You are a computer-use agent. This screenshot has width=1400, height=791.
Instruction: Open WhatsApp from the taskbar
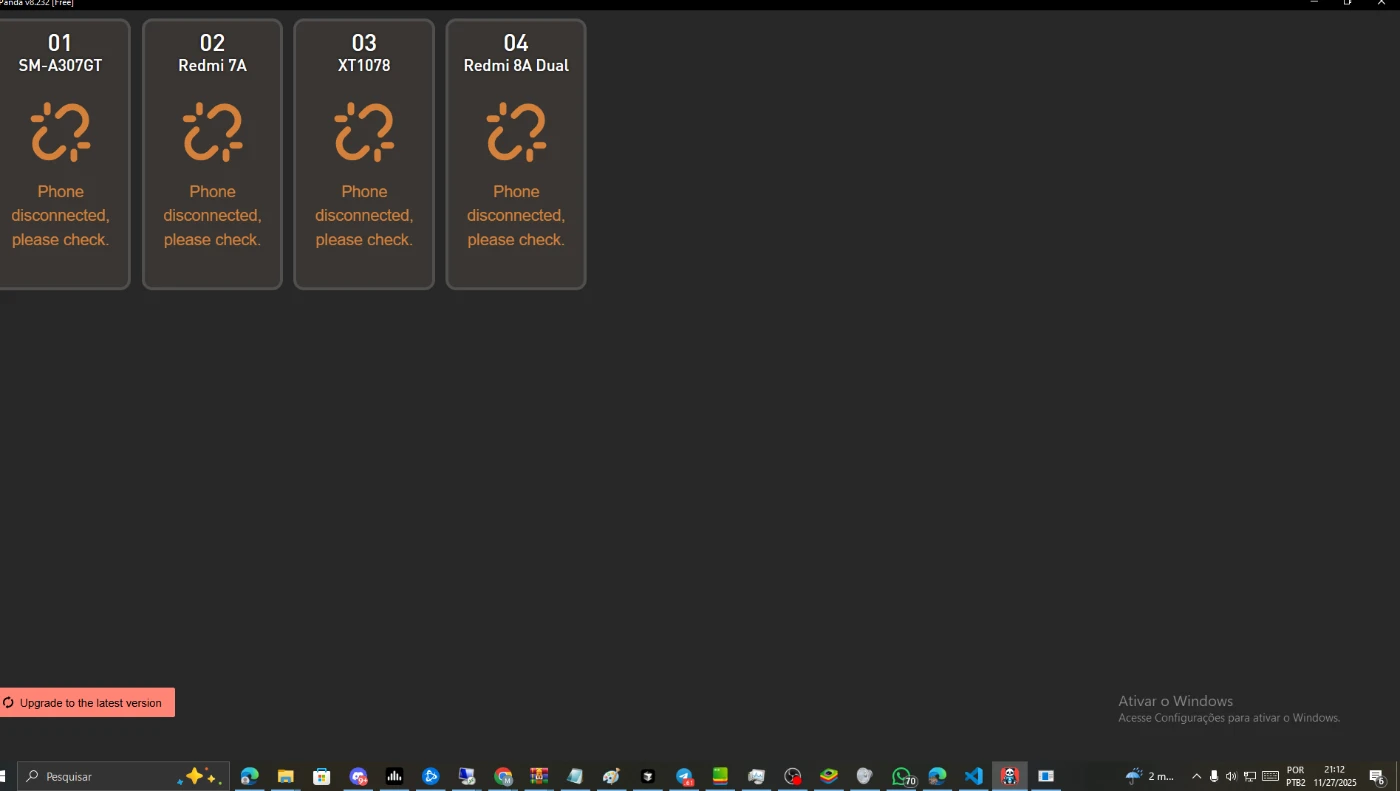coord(902,776)
